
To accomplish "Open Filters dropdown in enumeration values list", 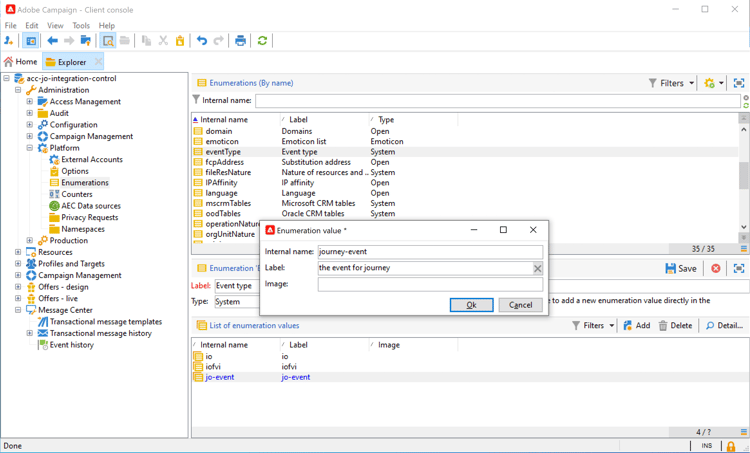I will pos(593,326).
